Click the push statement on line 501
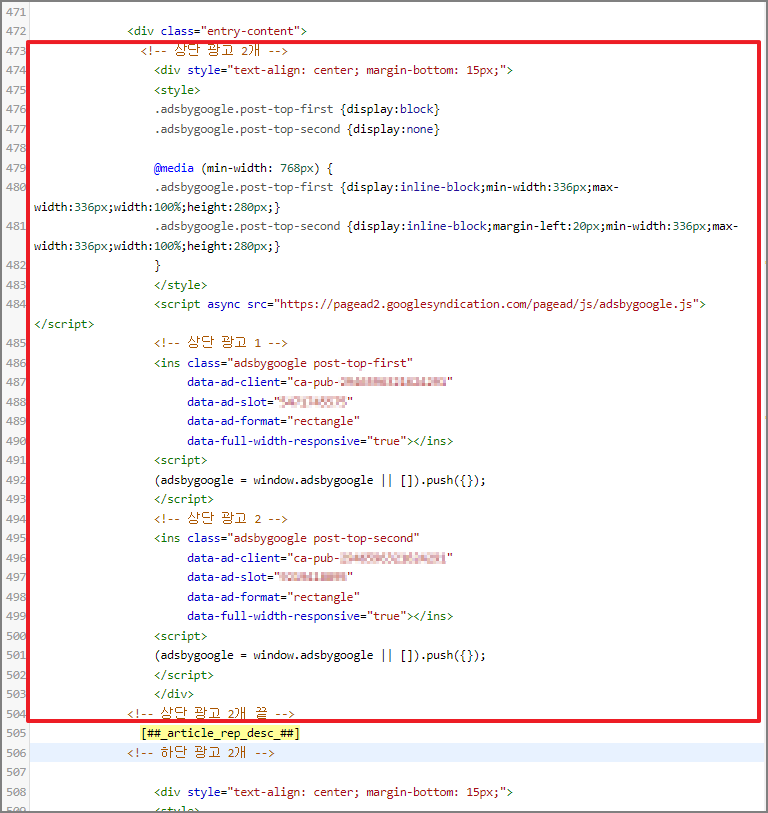 [320, 655]
